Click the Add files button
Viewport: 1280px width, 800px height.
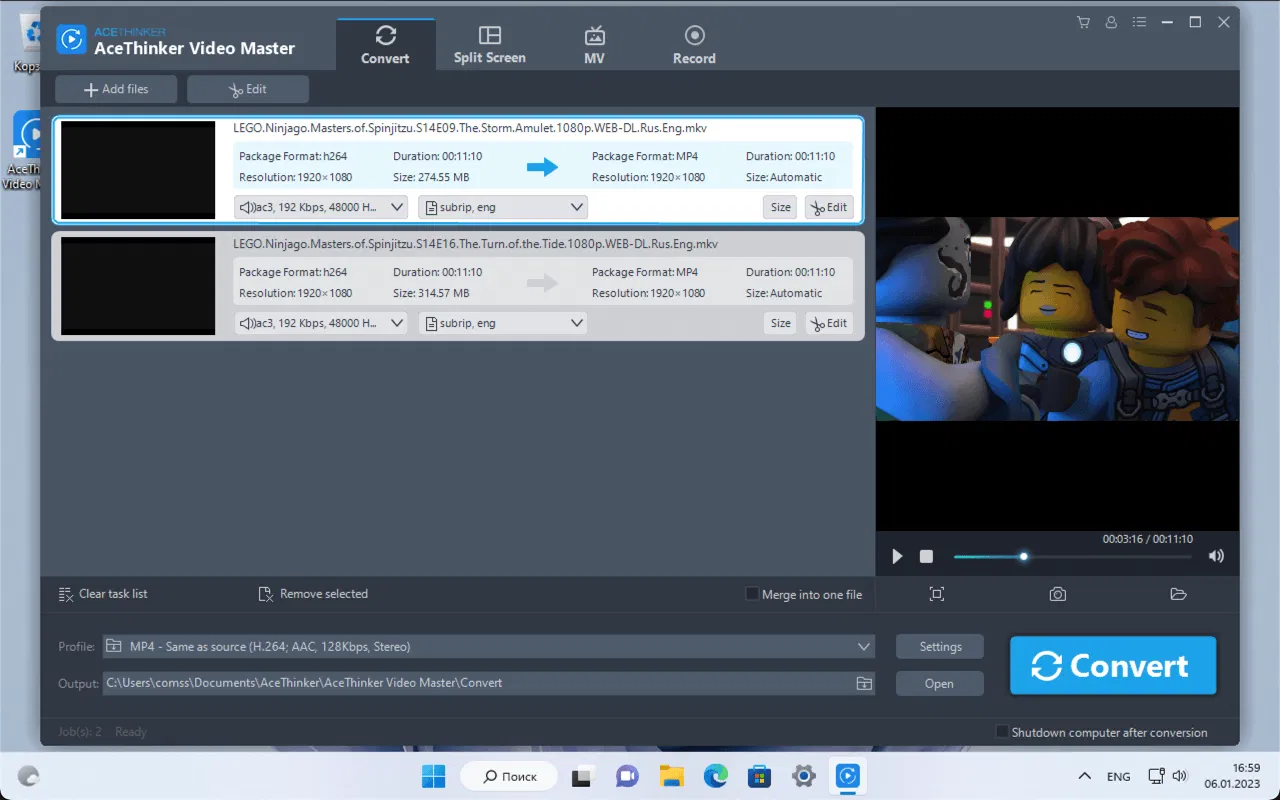(x=116, y=89)
